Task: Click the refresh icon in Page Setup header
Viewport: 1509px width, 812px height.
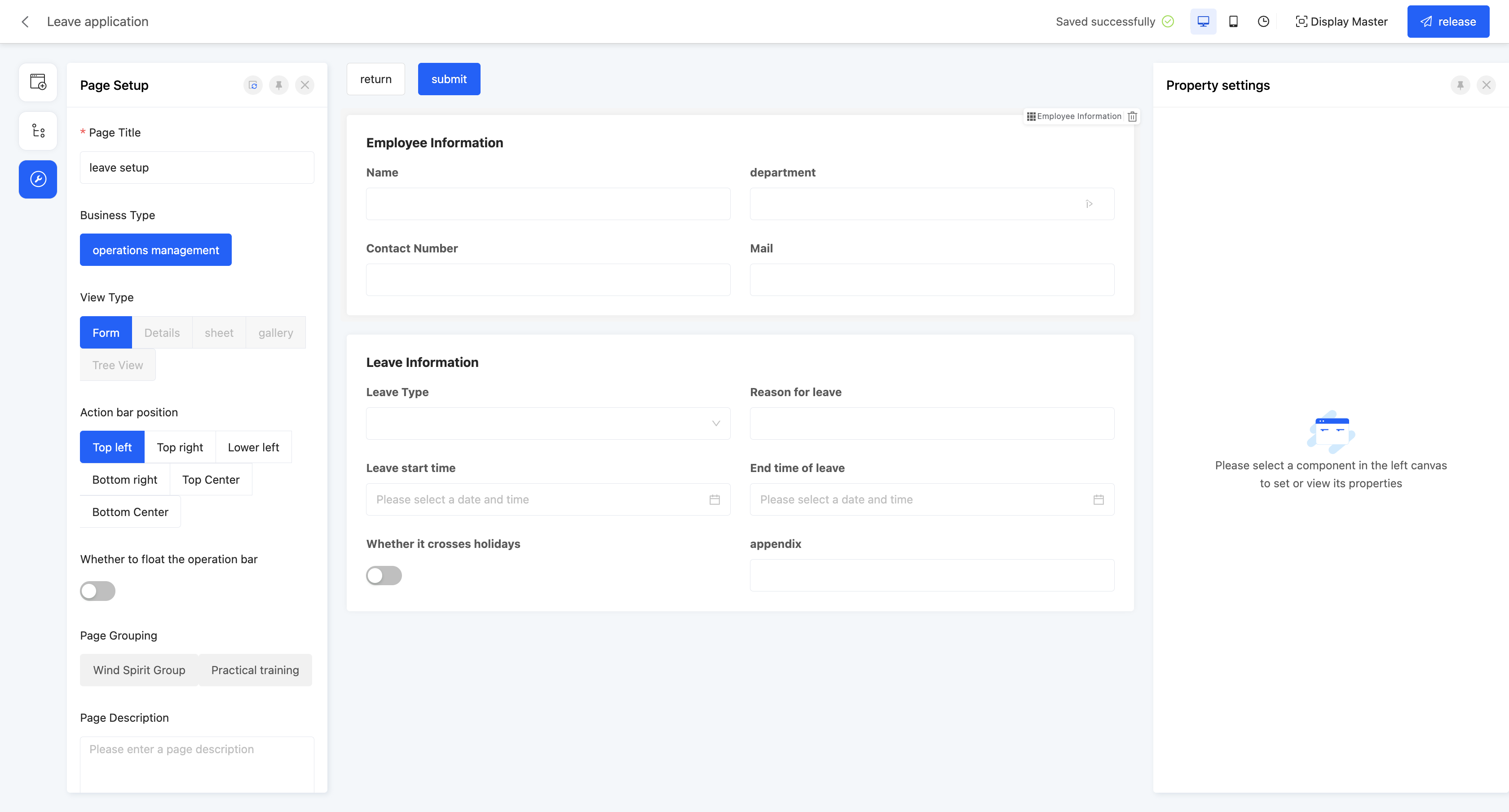Action: [253, 85]
